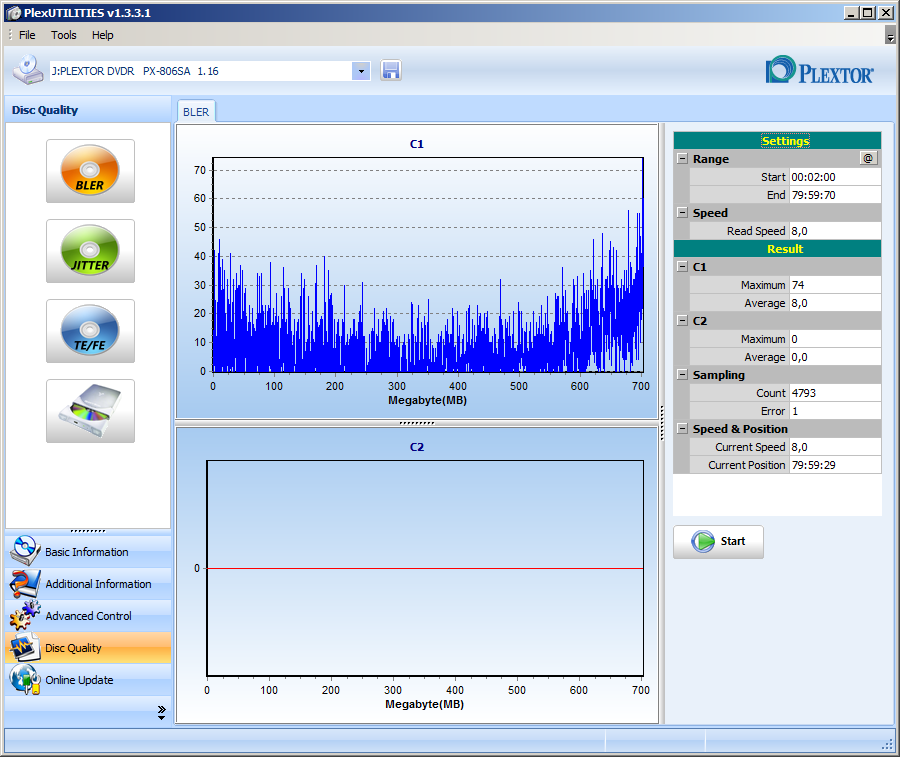This screenshot has height=757, width=900.
Task: Open the JITTER test icon
Action: [90, 251]
